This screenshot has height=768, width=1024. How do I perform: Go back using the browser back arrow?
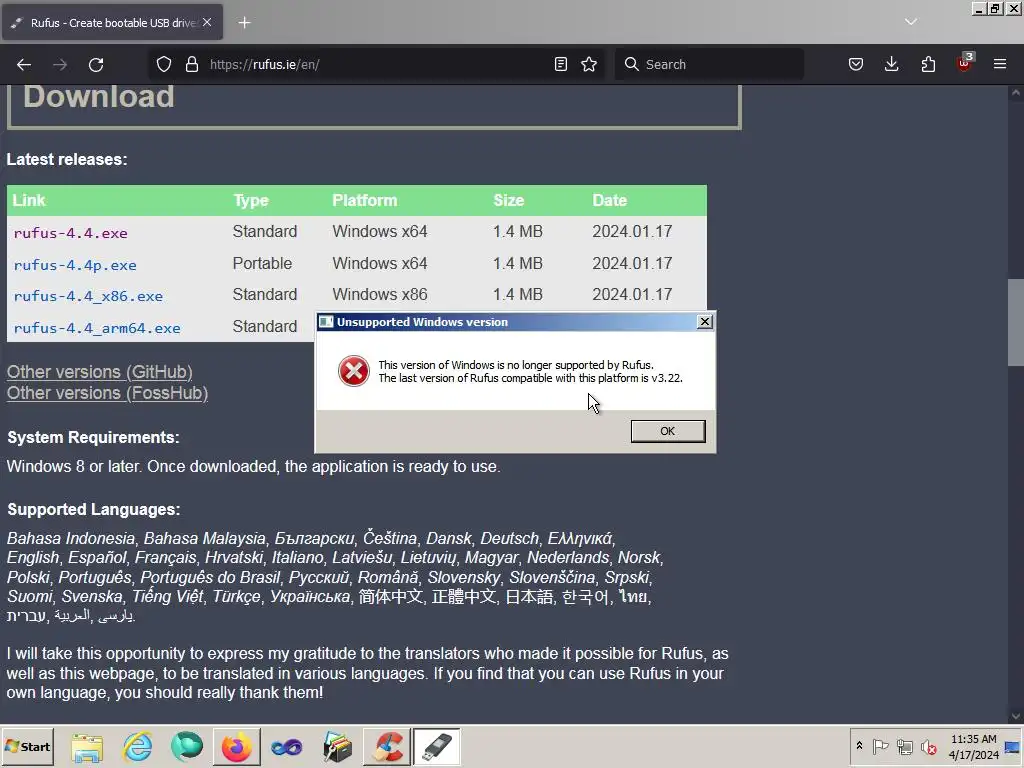pos(24,65)
